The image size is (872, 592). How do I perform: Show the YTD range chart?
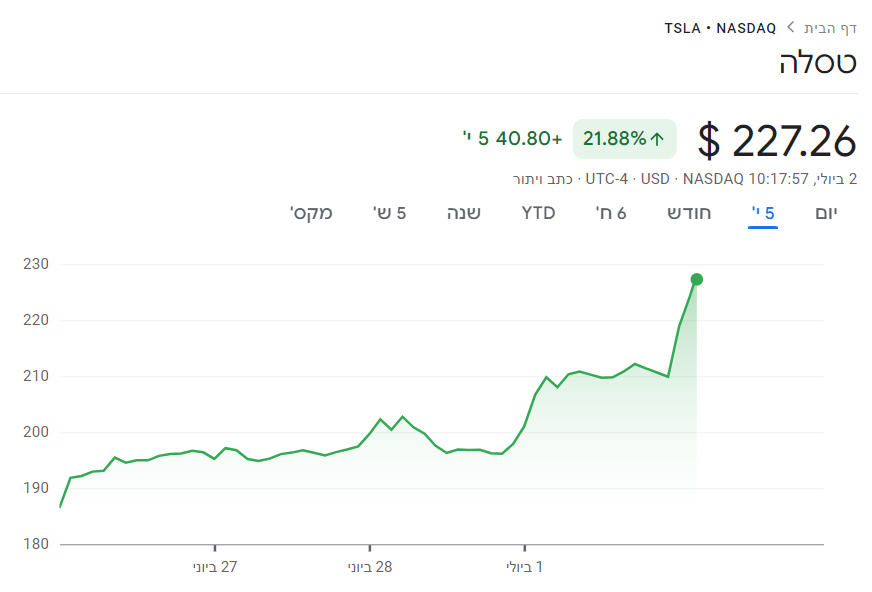pyautogui.click(x=538, y=212)
